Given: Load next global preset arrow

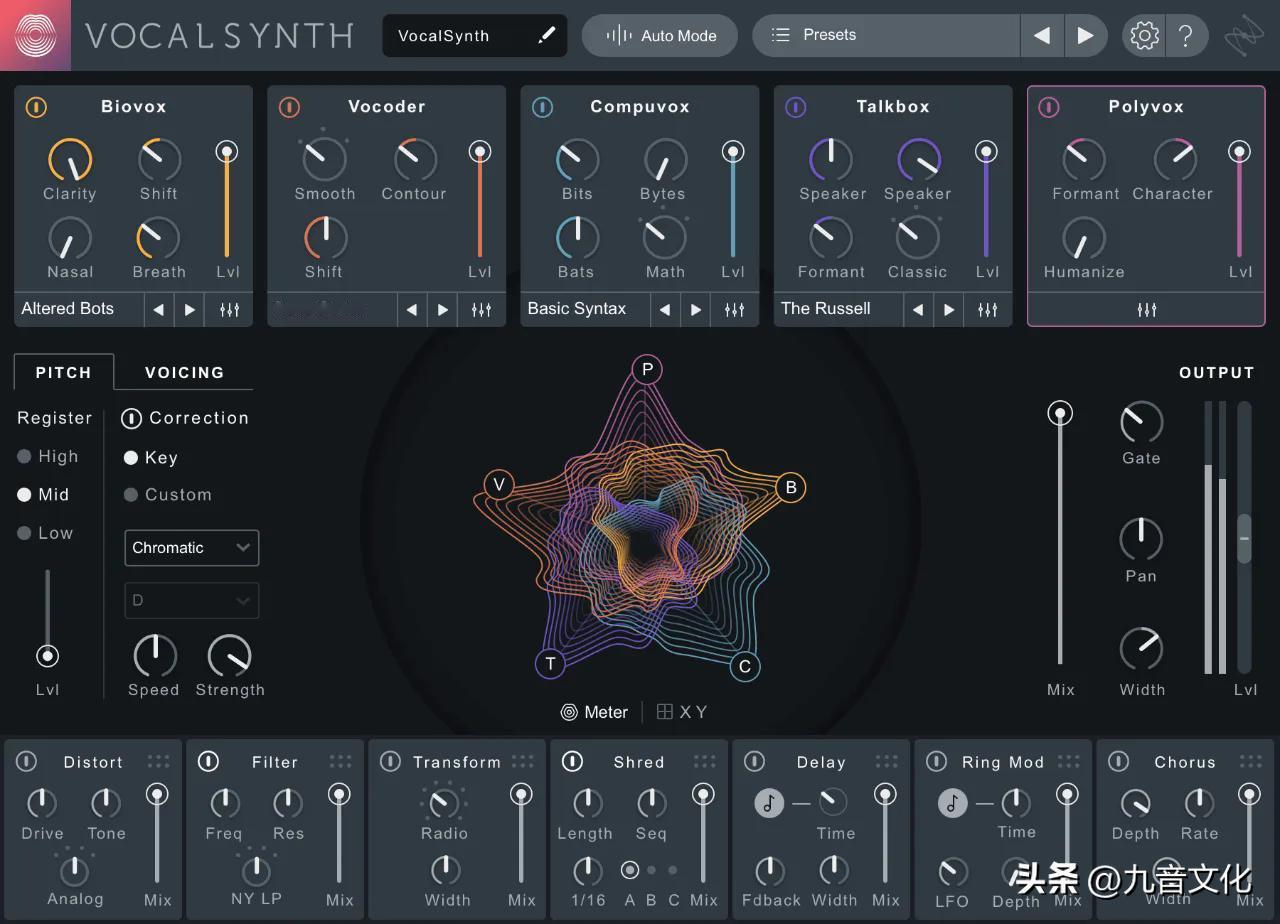Looking at the screenshot, I should [x=1086, y=36].
